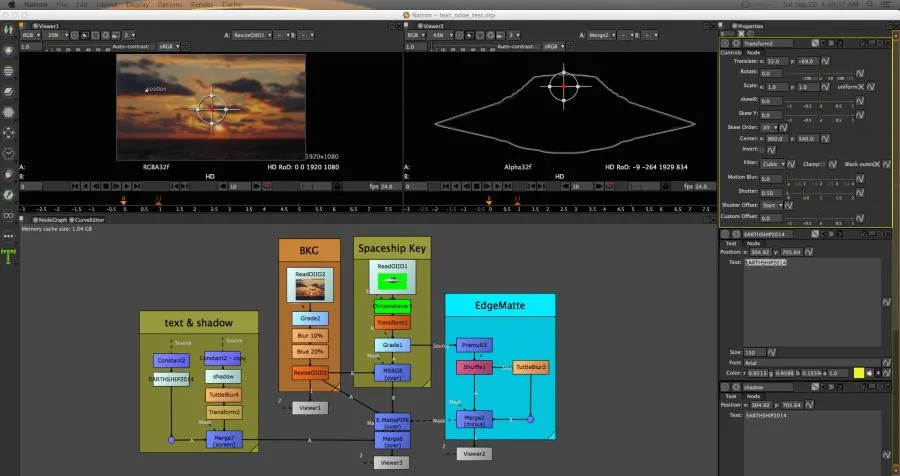Screen dimensions: 900x476
Task: Open the Skew Order XY dropdown
Action: tap(769, 127)
